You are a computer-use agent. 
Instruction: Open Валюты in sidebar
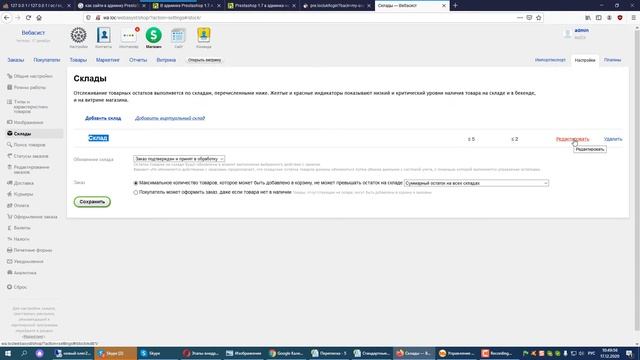click(x=22, y=228)
